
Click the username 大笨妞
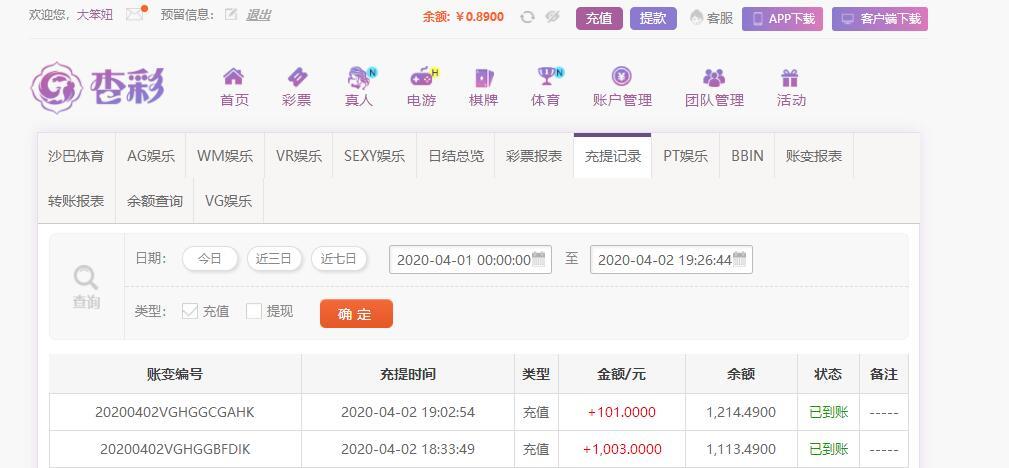pyautogui.click(x=95, y=15)
